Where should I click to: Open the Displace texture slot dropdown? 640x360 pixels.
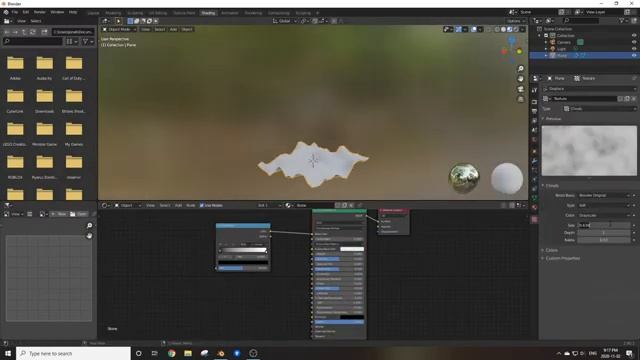coord(590,89)
